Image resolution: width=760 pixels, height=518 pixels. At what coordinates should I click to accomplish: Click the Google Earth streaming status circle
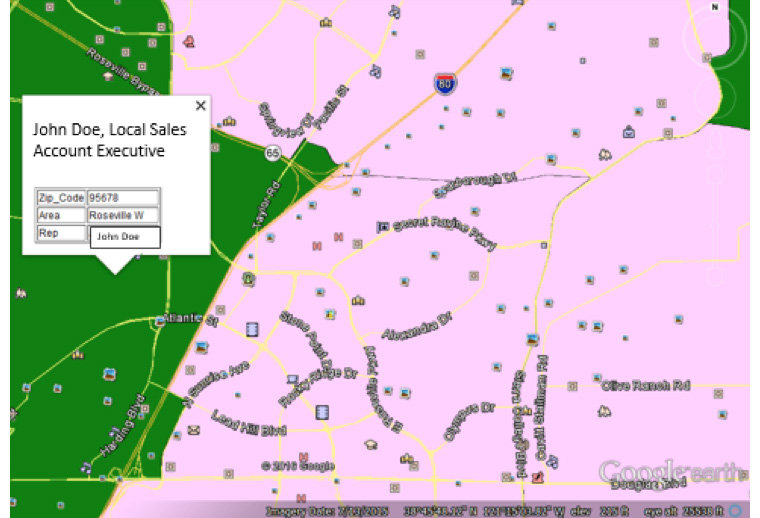tap(736, 510)
